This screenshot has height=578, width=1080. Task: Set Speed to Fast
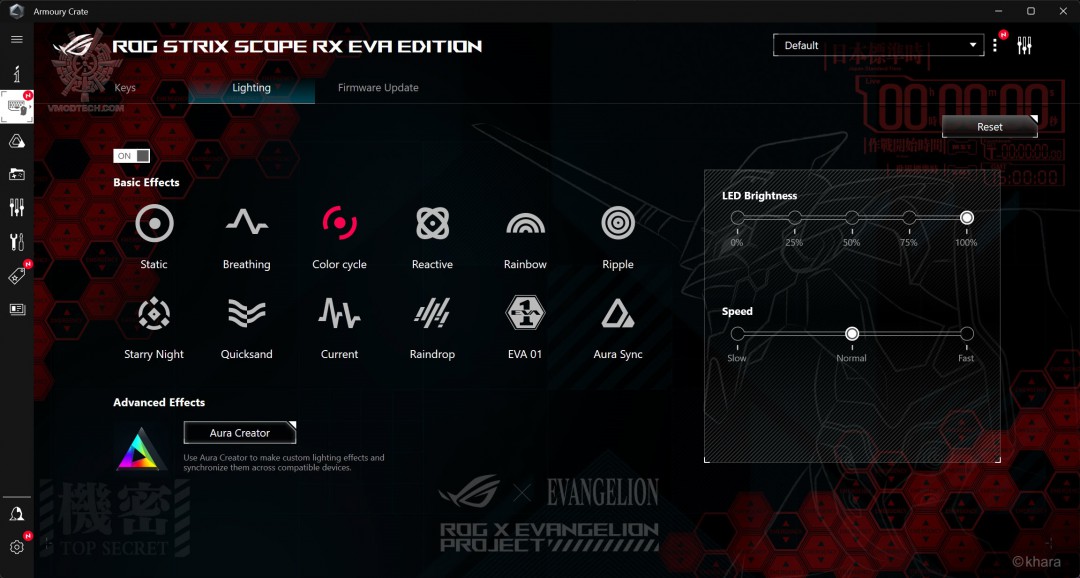coord(966,334)
